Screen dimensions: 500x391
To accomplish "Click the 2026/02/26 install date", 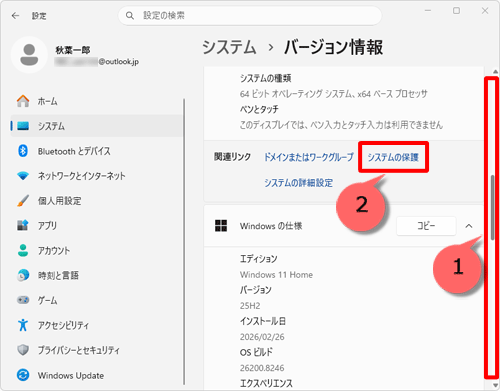I will 262,337.
